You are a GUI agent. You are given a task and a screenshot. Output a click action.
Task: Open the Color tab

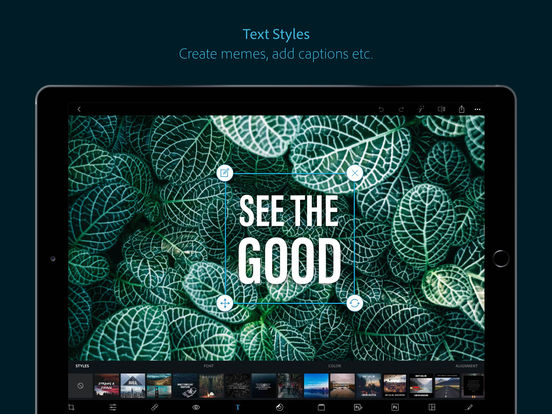click(334, 366)
